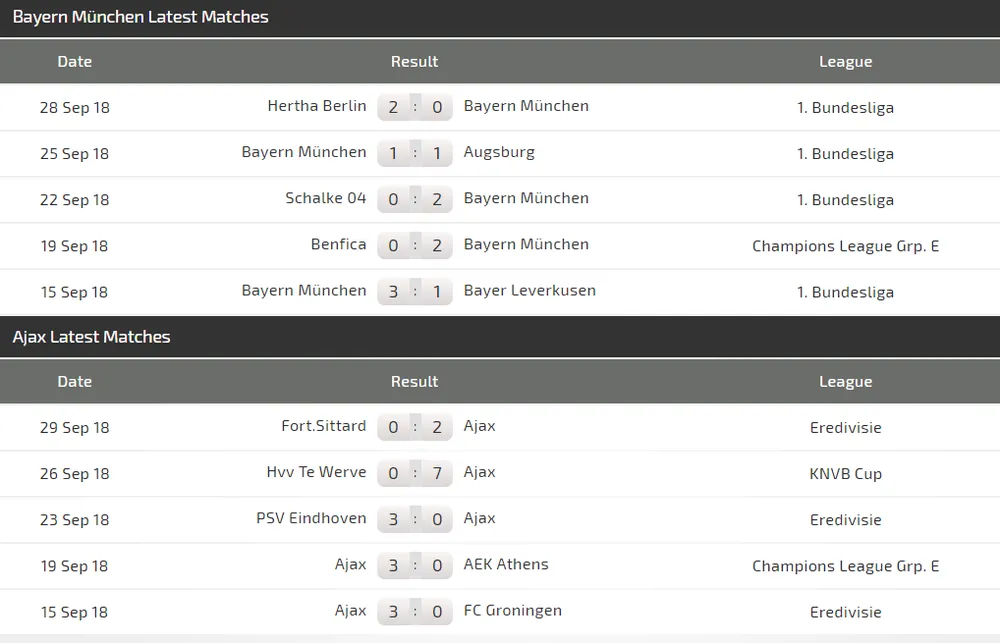Click Date column header in Bayern München table
Image resolution: width=1000 pixels, height=643 pixels.
point(75,62)
